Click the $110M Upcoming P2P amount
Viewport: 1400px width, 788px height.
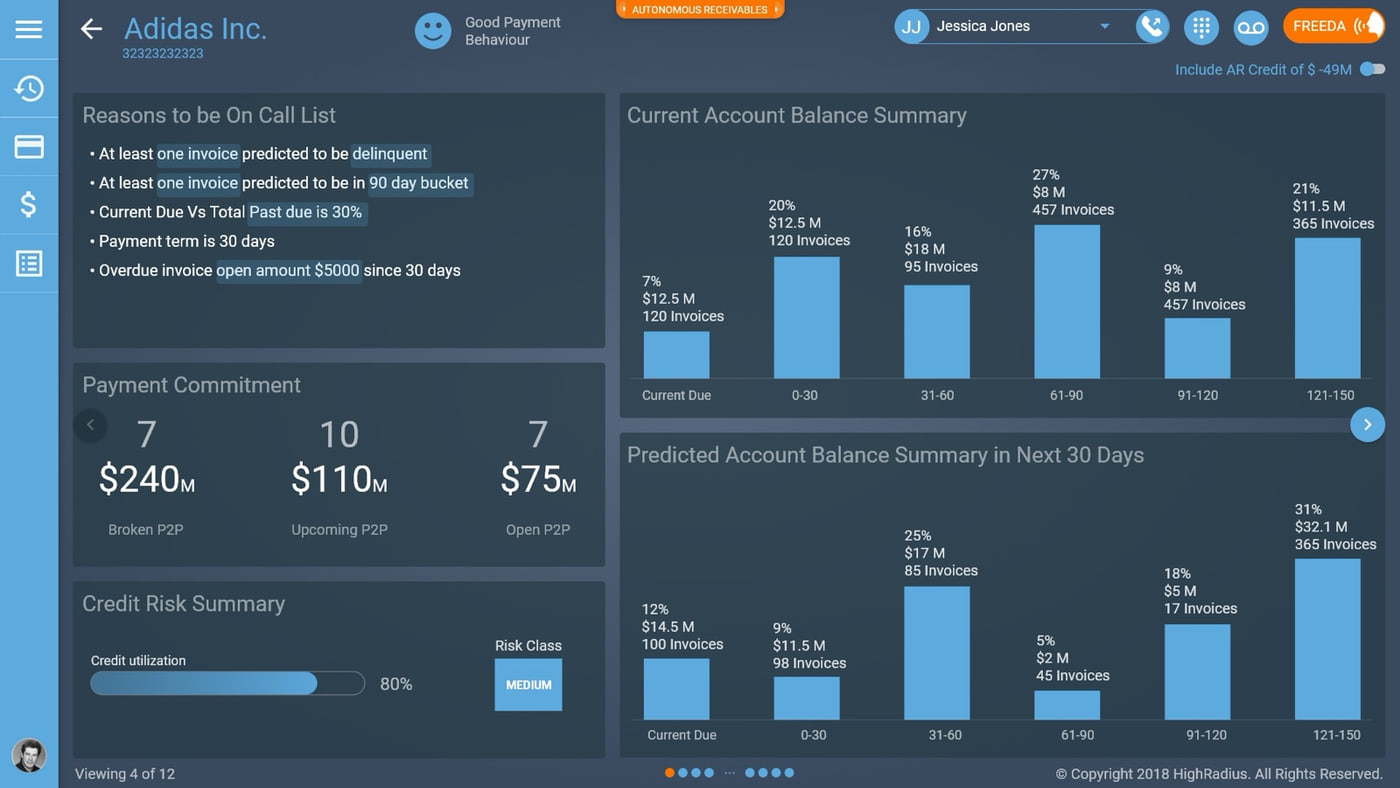(x=338, y=480)
